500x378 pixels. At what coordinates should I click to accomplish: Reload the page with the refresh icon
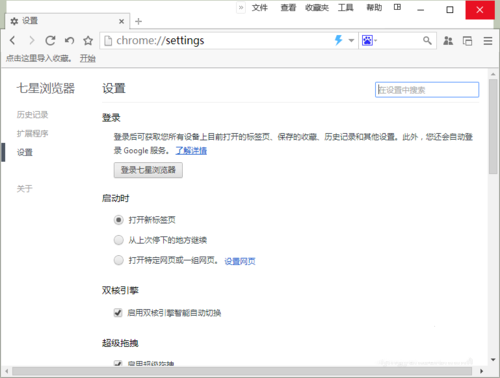(50, 41)
